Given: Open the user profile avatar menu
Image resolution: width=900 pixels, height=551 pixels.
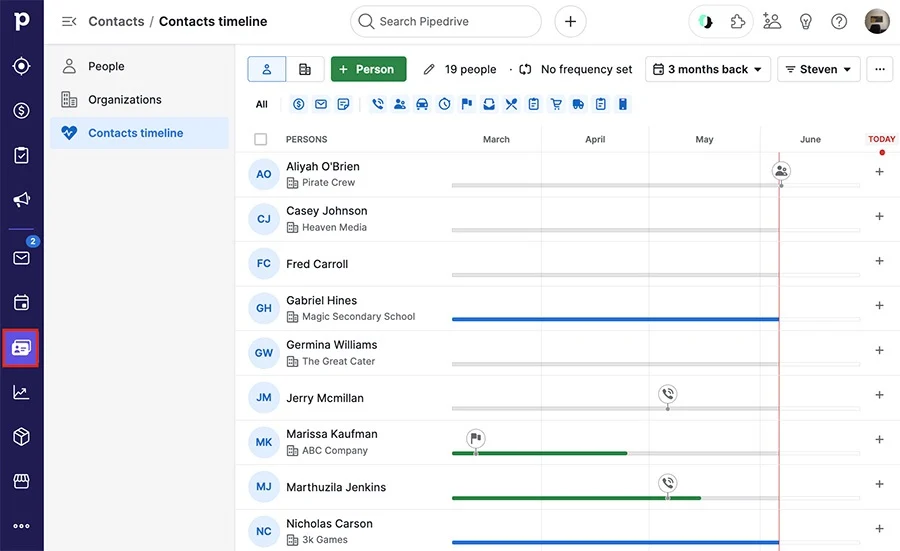Looking at the screenshot, I should [x=876, y=22].
